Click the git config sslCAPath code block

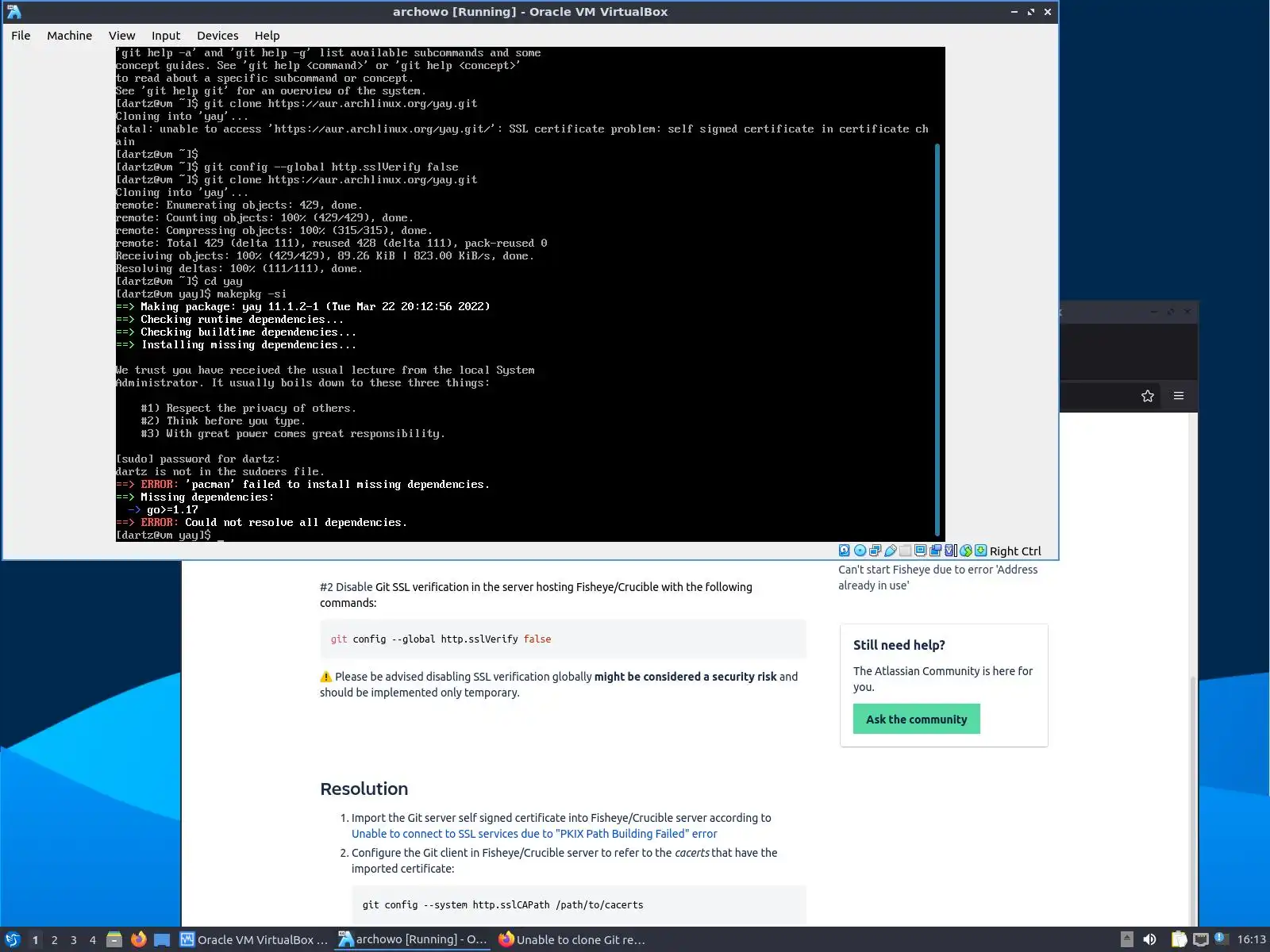click(579, 904)
